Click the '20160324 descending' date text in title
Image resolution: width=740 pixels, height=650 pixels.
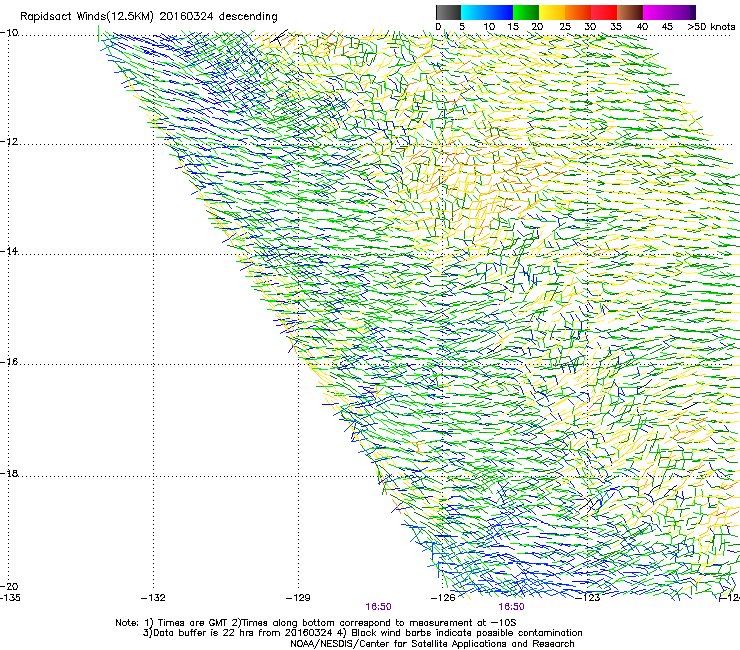point(219,17)
